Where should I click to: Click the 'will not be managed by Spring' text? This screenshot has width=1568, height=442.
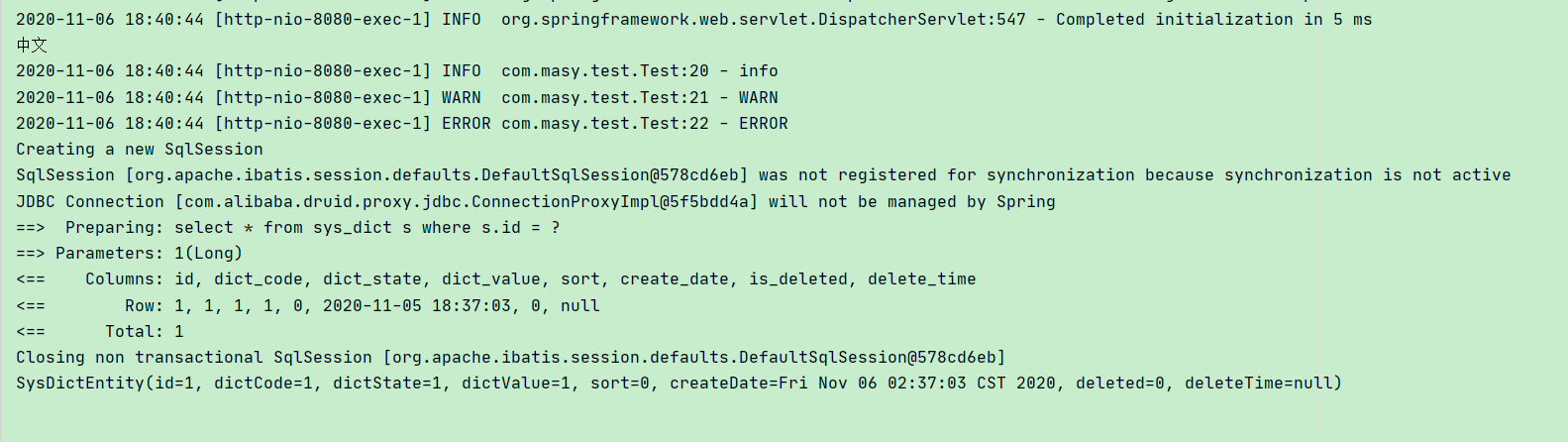(x=912, y=201)
